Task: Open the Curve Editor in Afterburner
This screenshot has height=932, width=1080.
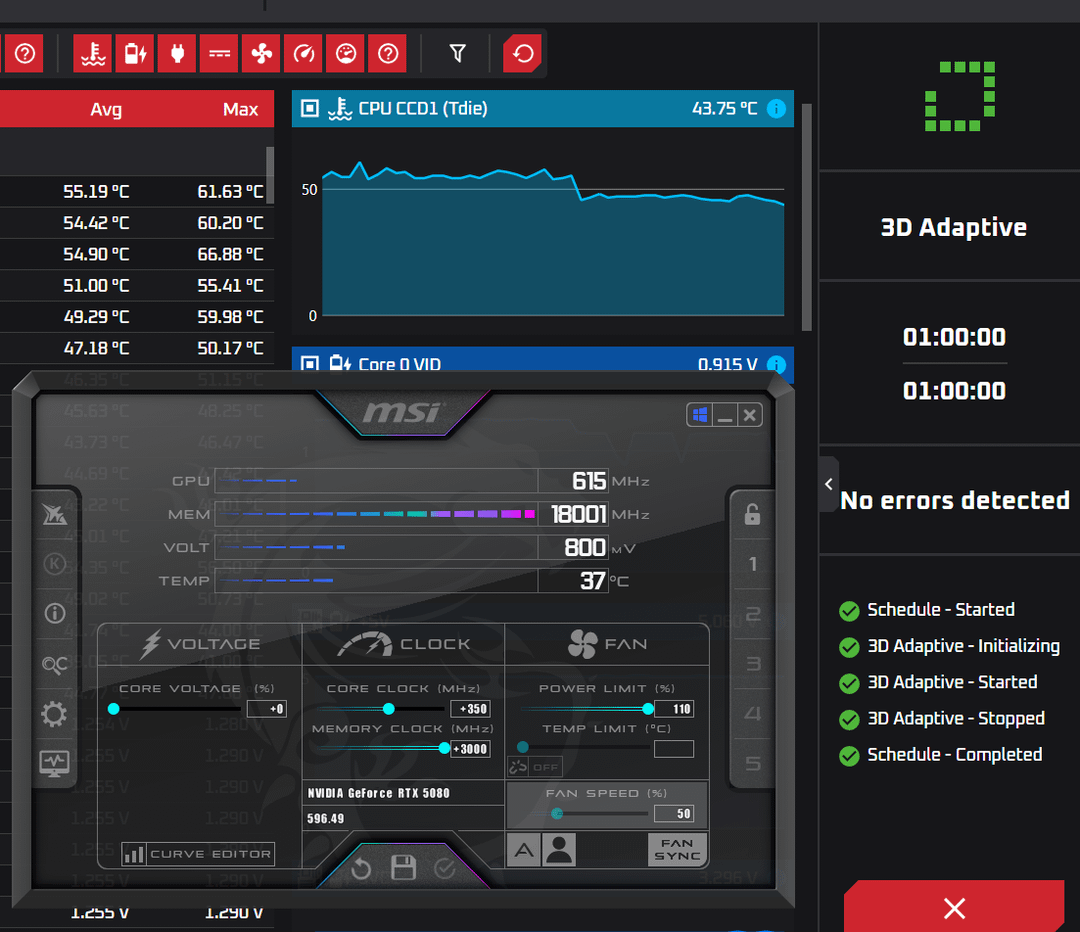Action: [198, 854]
